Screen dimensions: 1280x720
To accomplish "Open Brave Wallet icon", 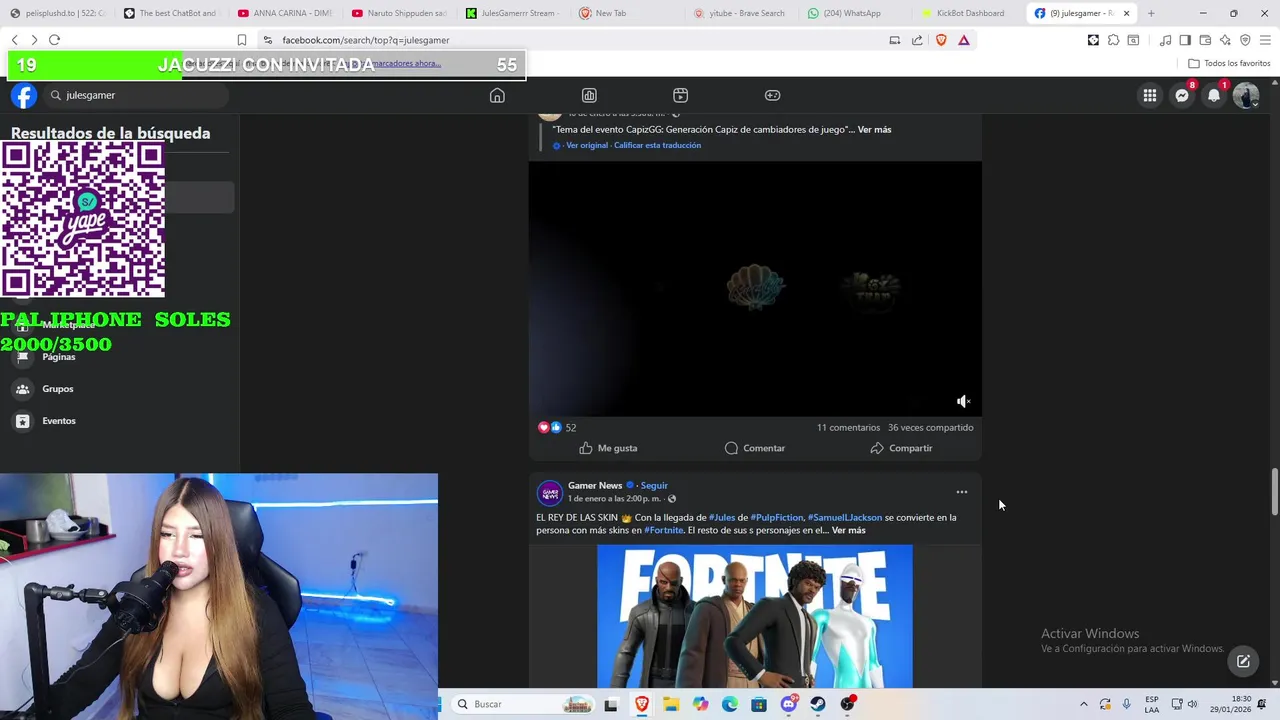I will 1205,40.
